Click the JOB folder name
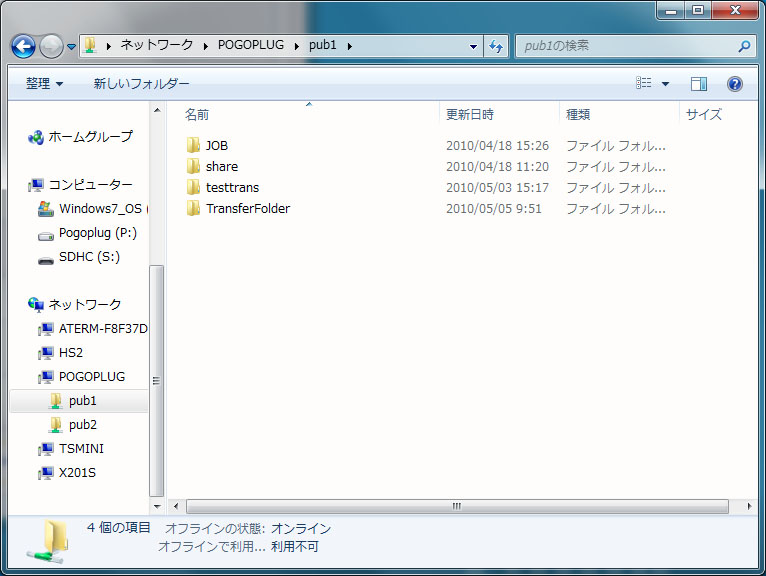Viewport: 766px width, 576px height. 217,146
